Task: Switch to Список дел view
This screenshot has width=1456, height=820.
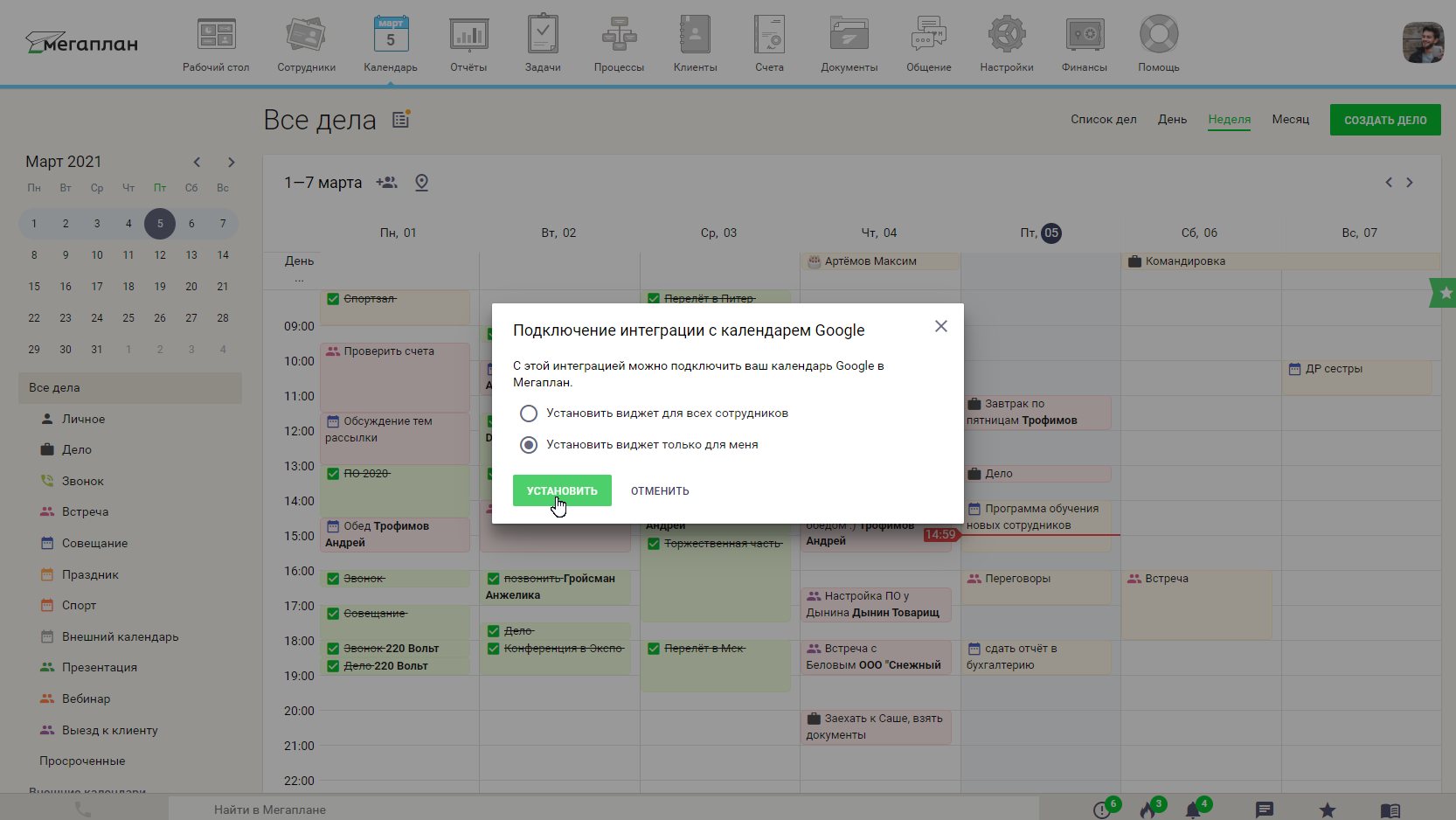Action: point(1104,120)
